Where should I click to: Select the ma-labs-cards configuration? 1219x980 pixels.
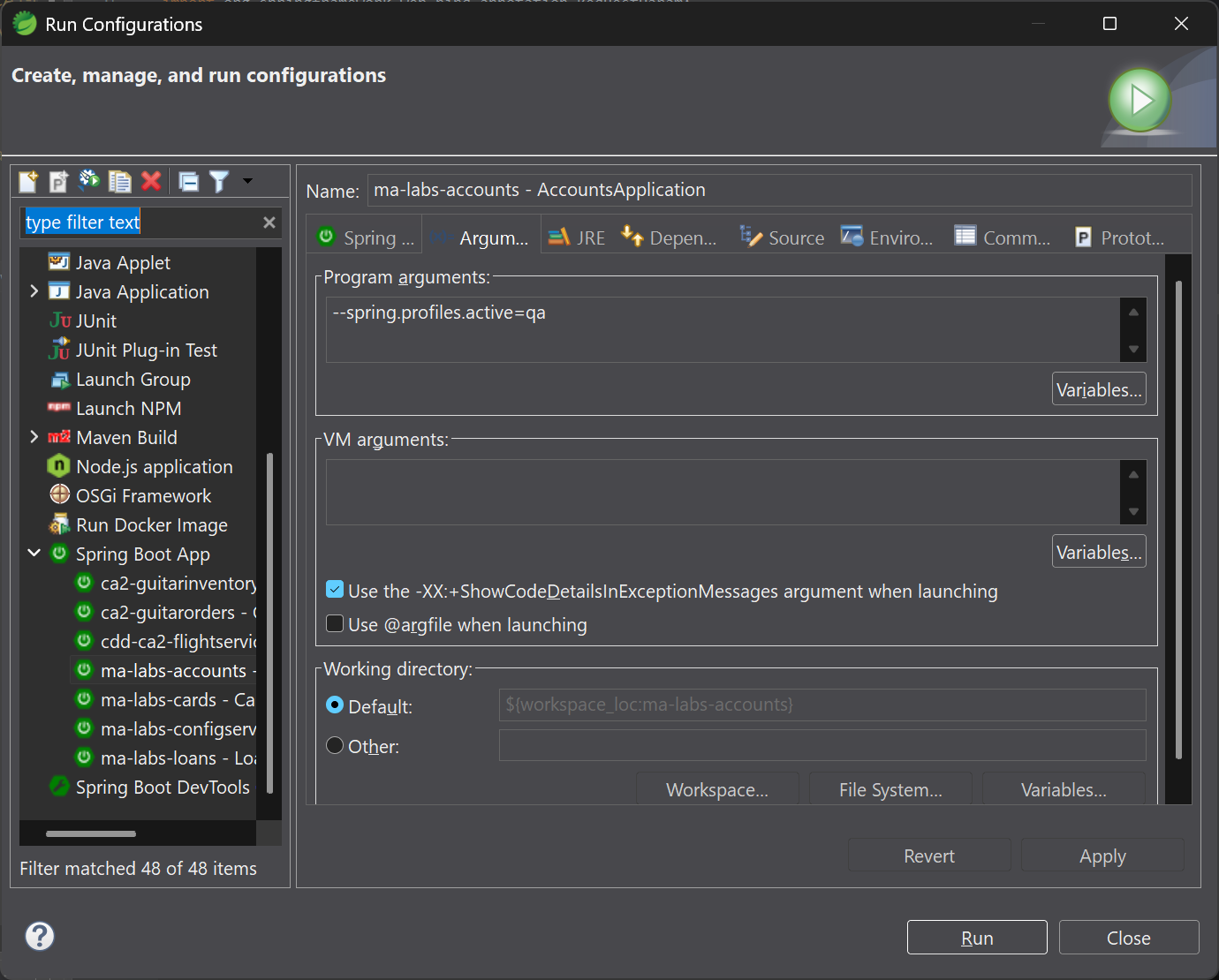(178, 699)
